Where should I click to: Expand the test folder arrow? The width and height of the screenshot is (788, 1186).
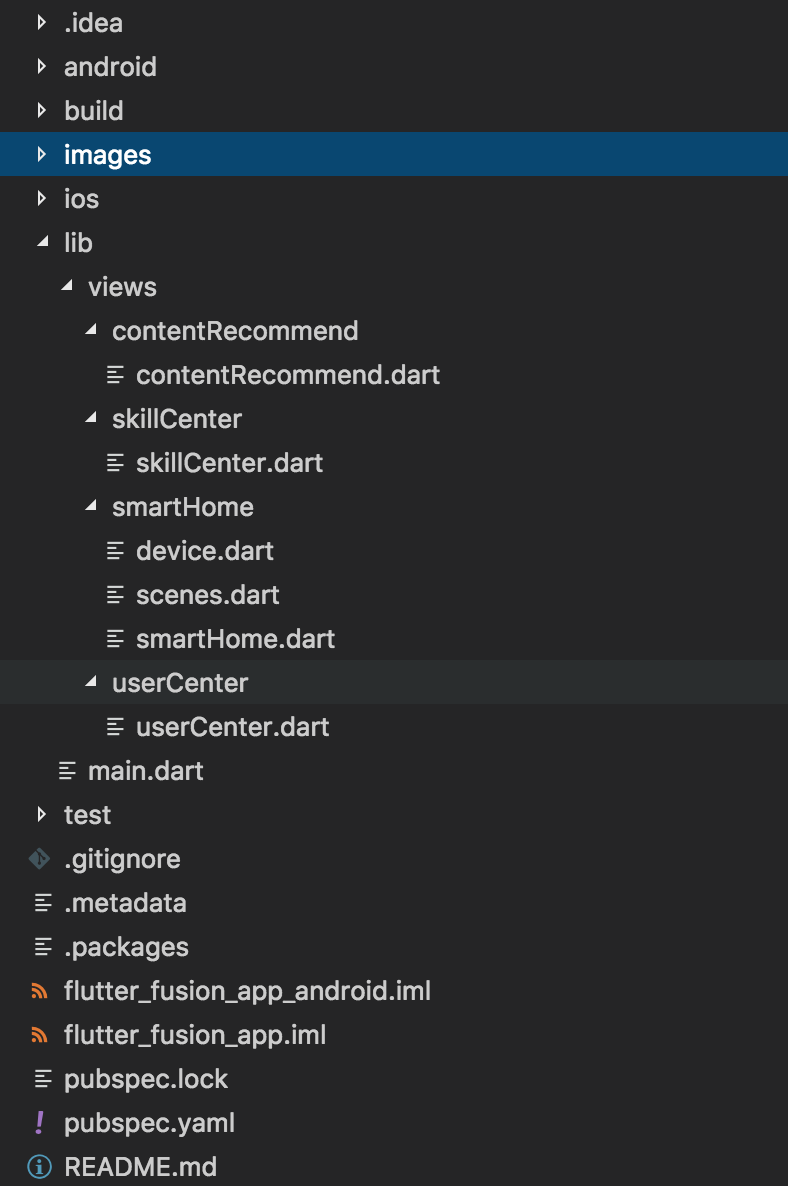tap(42, 815)
